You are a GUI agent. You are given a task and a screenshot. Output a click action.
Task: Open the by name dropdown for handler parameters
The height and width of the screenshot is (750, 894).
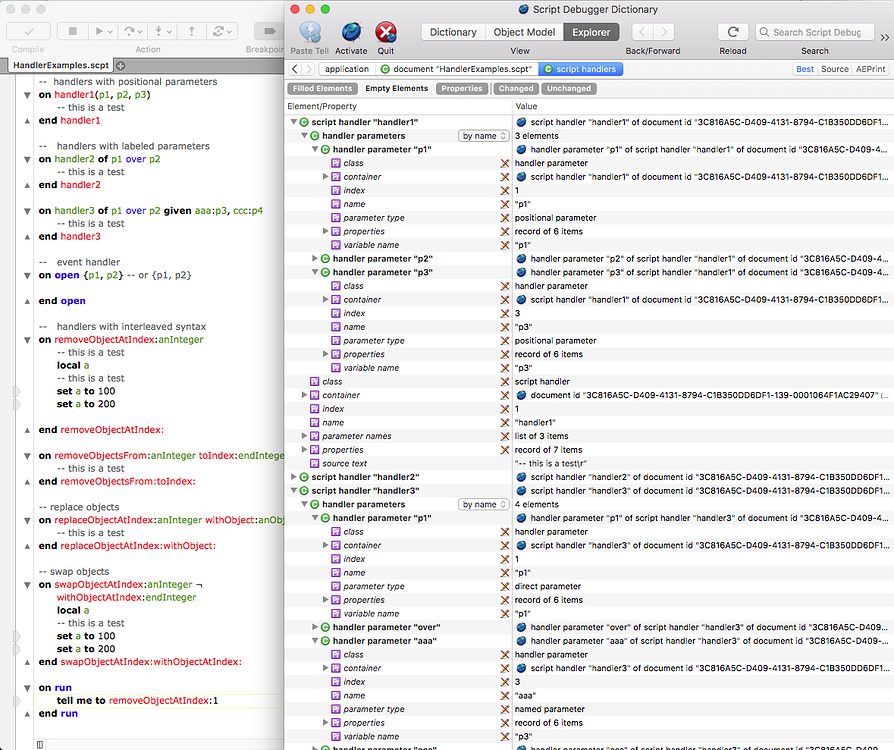tap(483, 135)
